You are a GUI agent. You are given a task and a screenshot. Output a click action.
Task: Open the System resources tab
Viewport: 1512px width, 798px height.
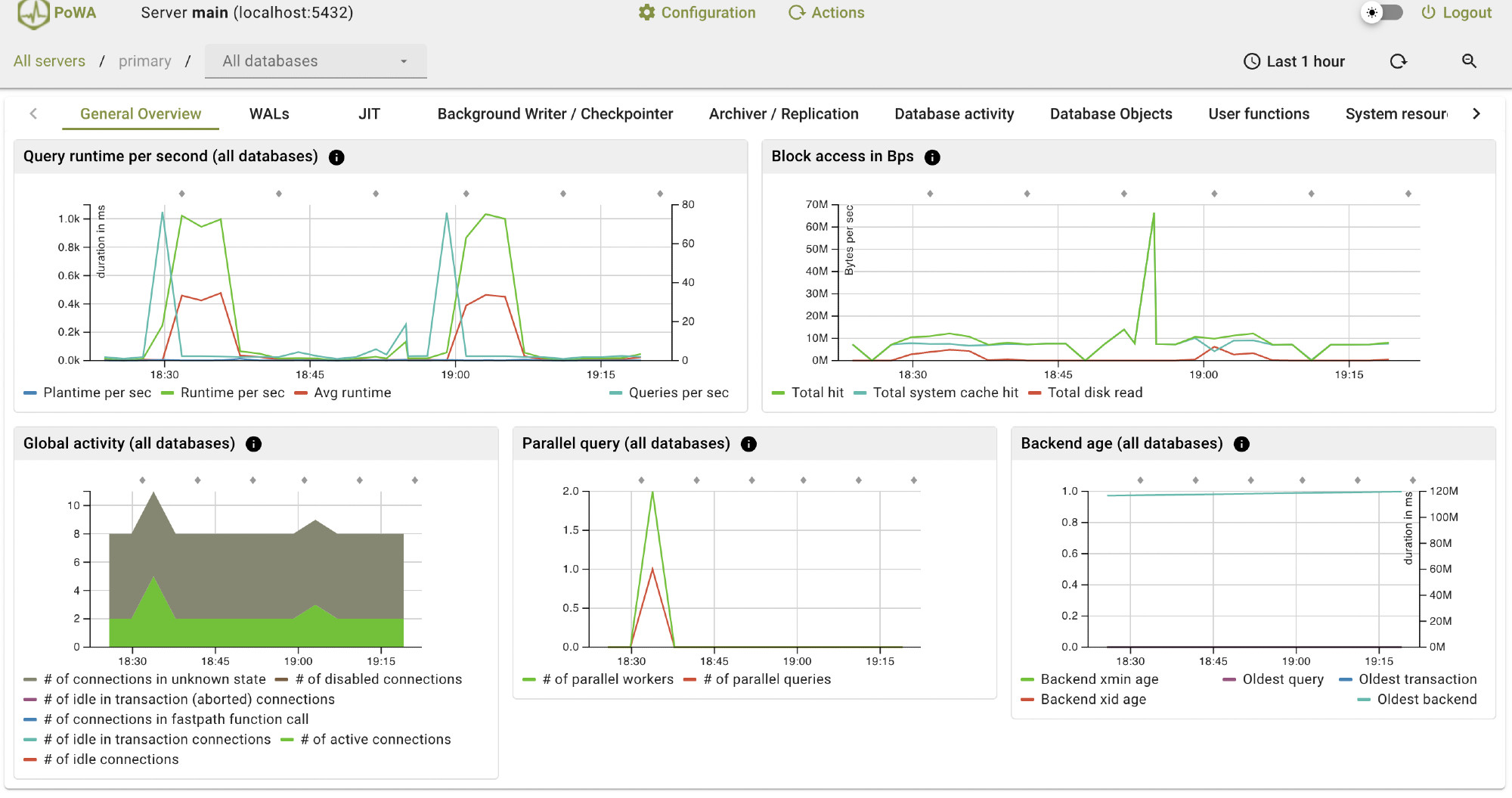click(1396, 113)
